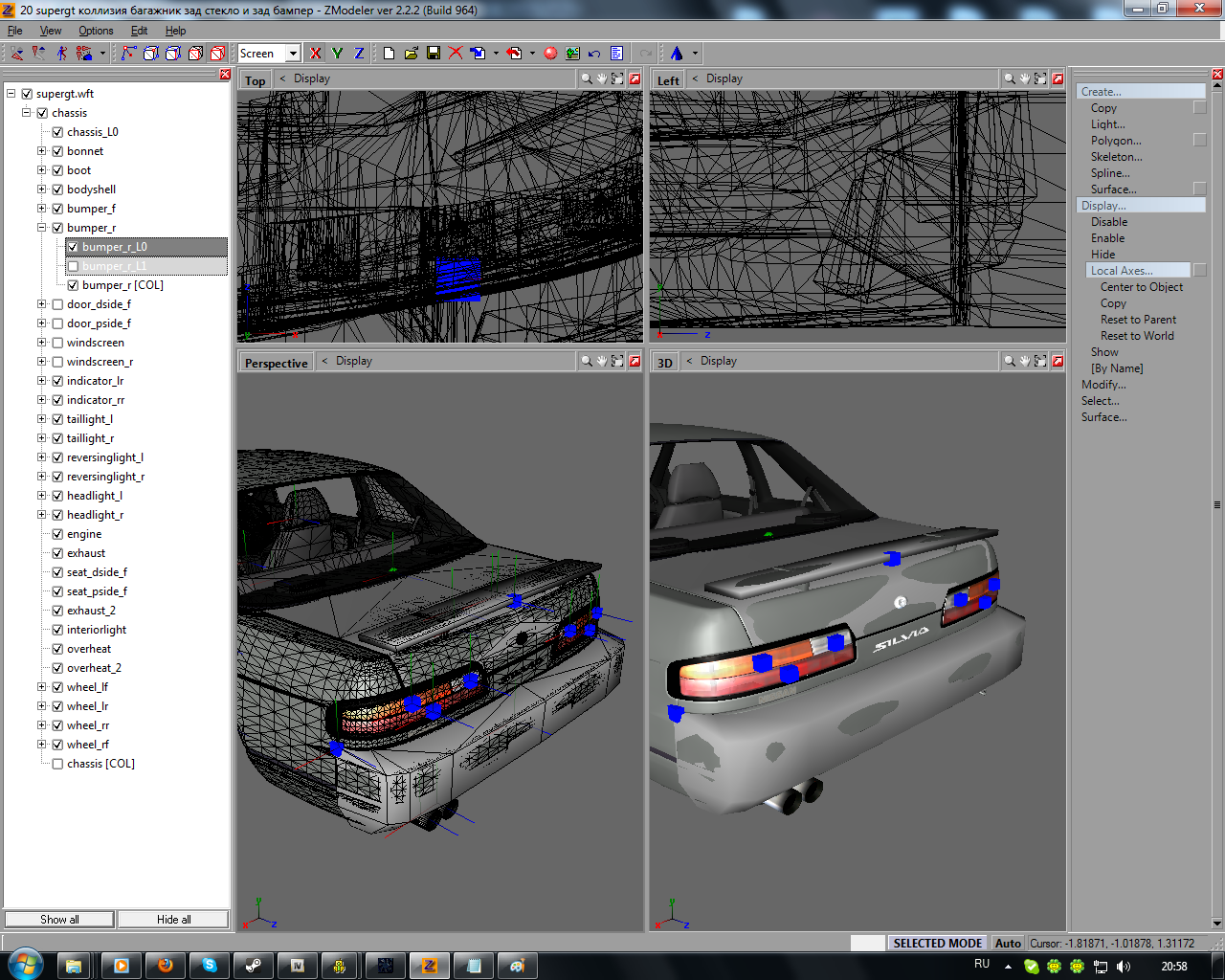Click the New file icon
The width and height of the screenshot is (1225, 980).
pos(390,54)
